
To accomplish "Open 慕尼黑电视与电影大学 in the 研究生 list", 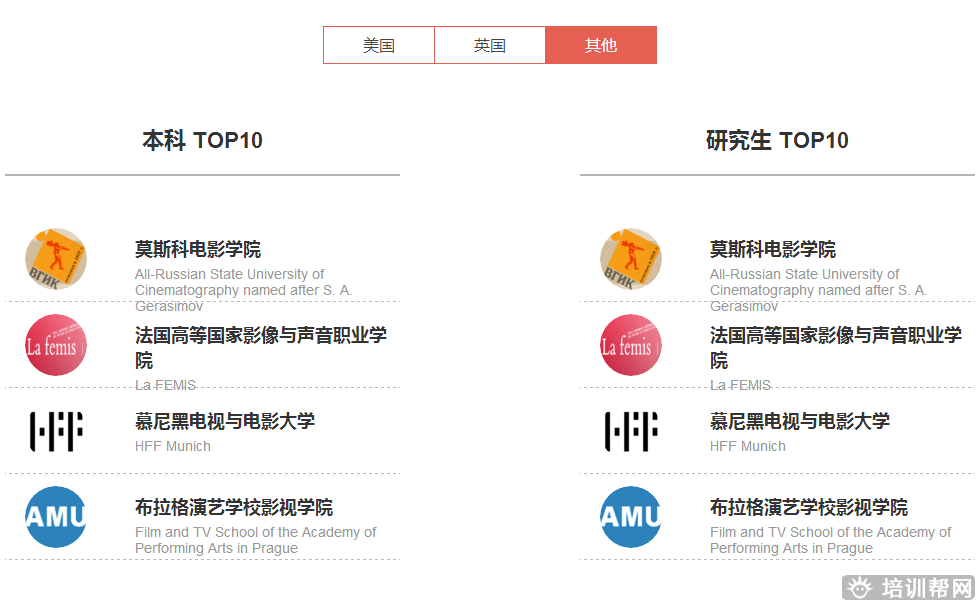I will 799,421.
